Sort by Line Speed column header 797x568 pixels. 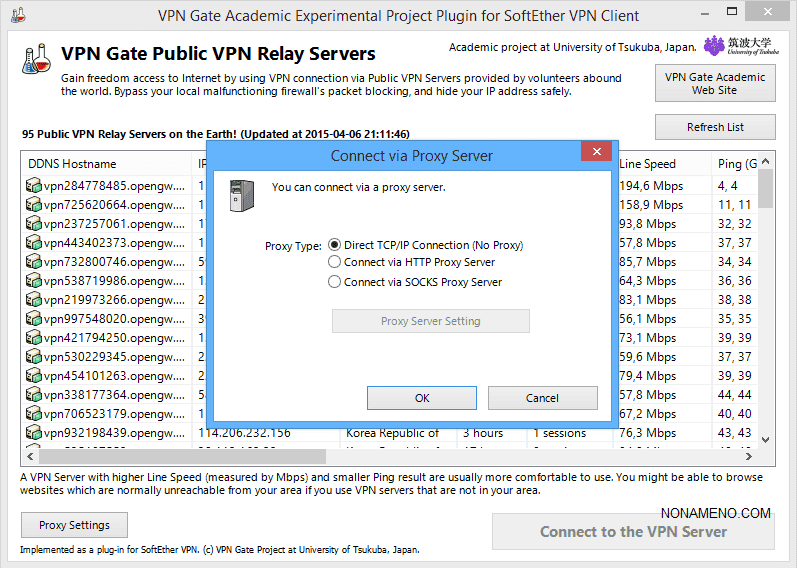pyautogui.click(x=663, y=164)
